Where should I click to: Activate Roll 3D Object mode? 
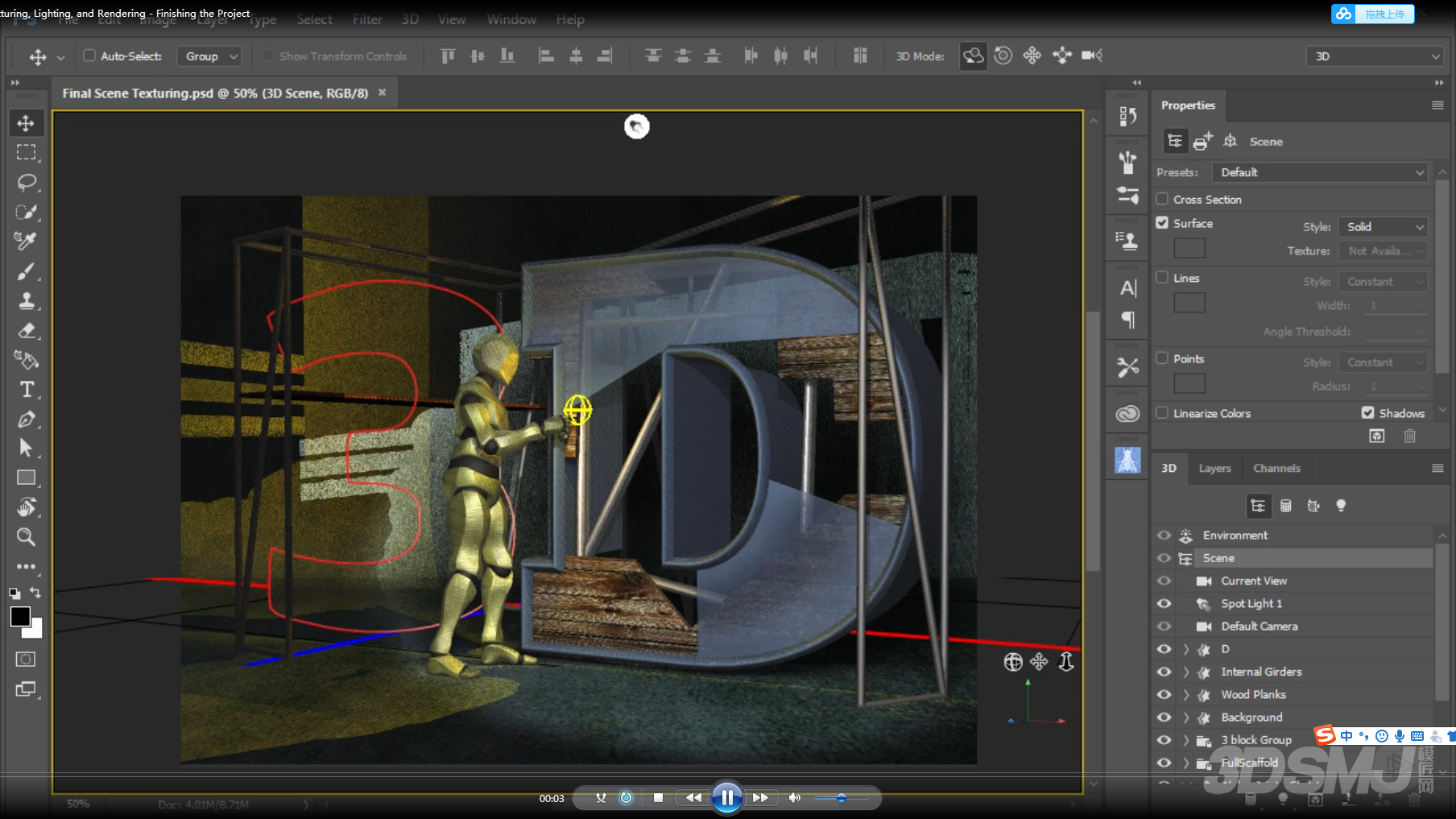[x=1003, y=56]
